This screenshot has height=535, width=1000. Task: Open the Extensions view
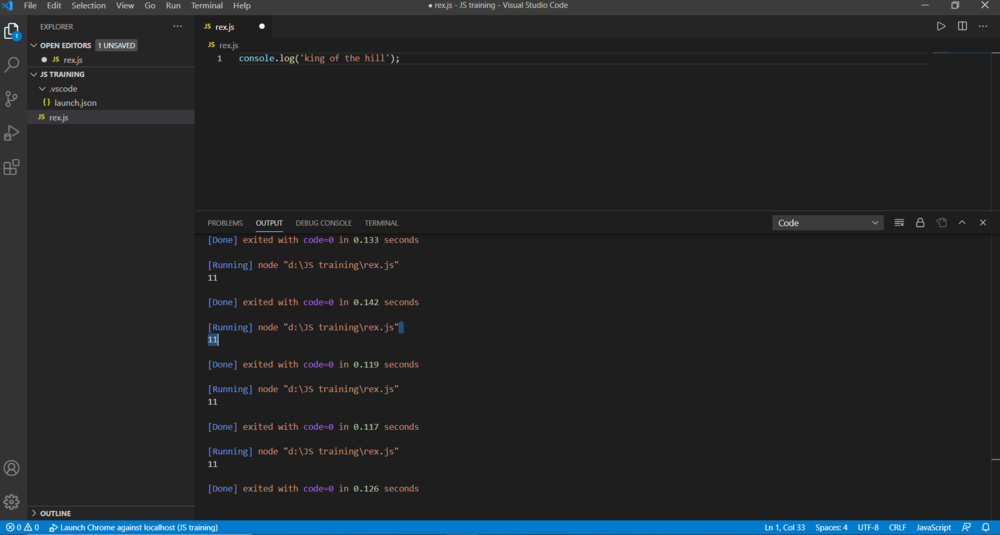tap(12, 167)
